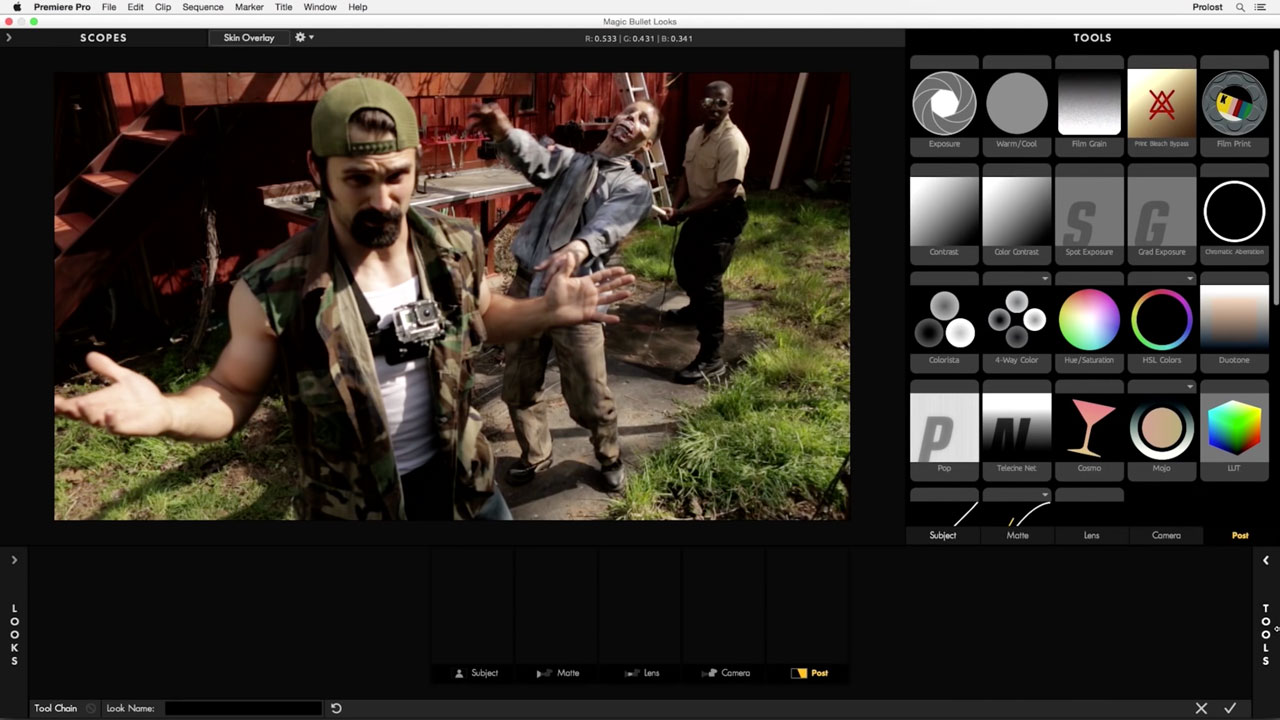Image resolution: width=1280 pixels, height=720 pixels.
Task: Reset the look with circular arrow
Action: pos(336,708)
